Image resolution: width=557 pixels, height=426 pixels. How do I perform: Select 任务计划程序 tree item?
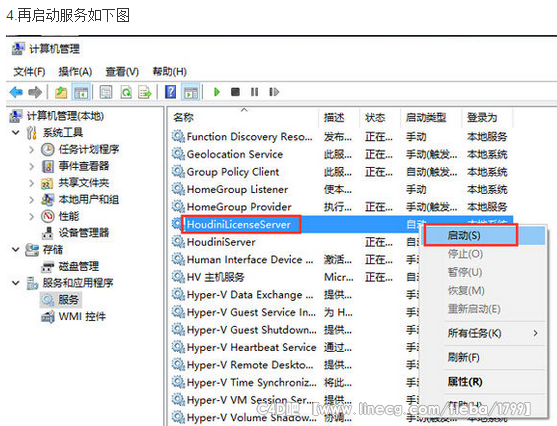pos(89,149)
